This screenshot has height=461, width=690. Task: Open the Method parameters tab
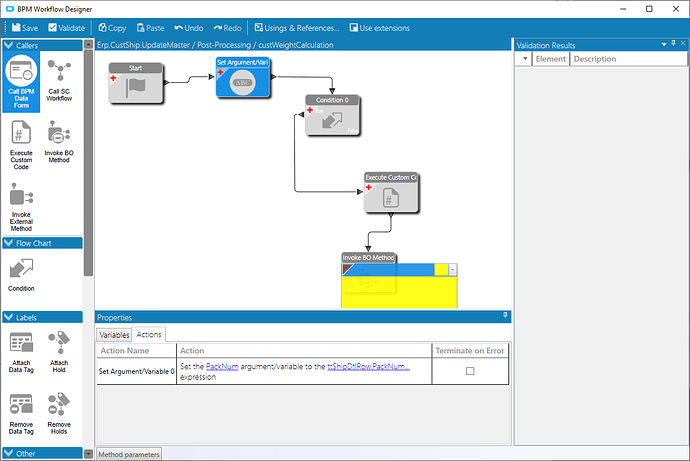click(x=128, y=455)
